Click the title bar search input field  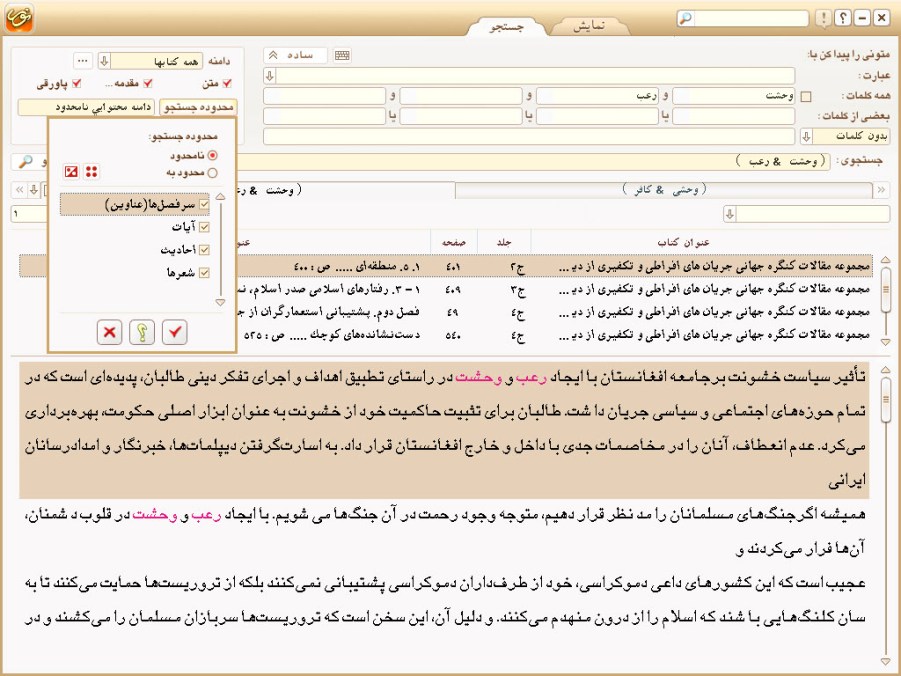point(751,18)
